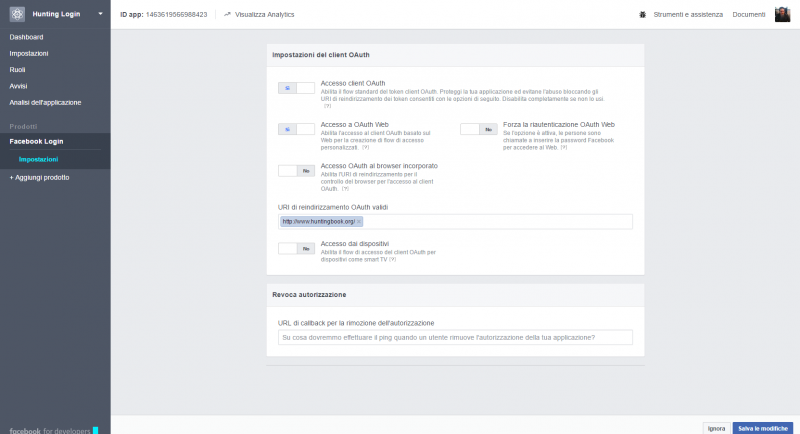Toggle Accesso client OAuth switch
Viewport: 800px width, 434px height.
pyautogui.click(x=296, y=88)
